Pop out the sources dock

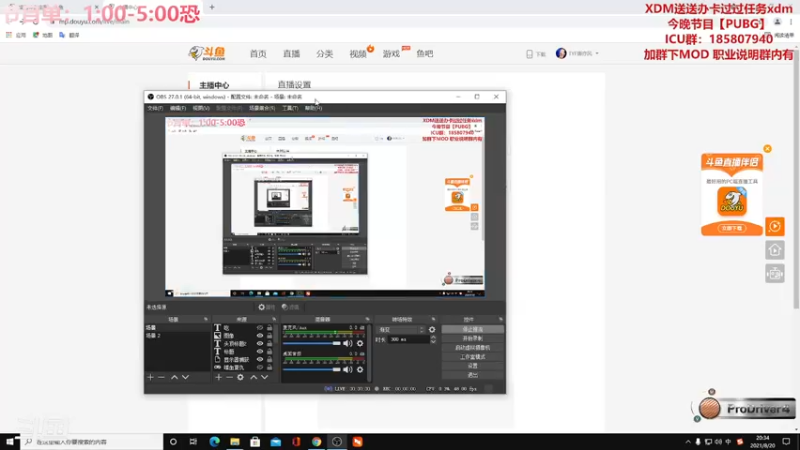pos(274,319)
